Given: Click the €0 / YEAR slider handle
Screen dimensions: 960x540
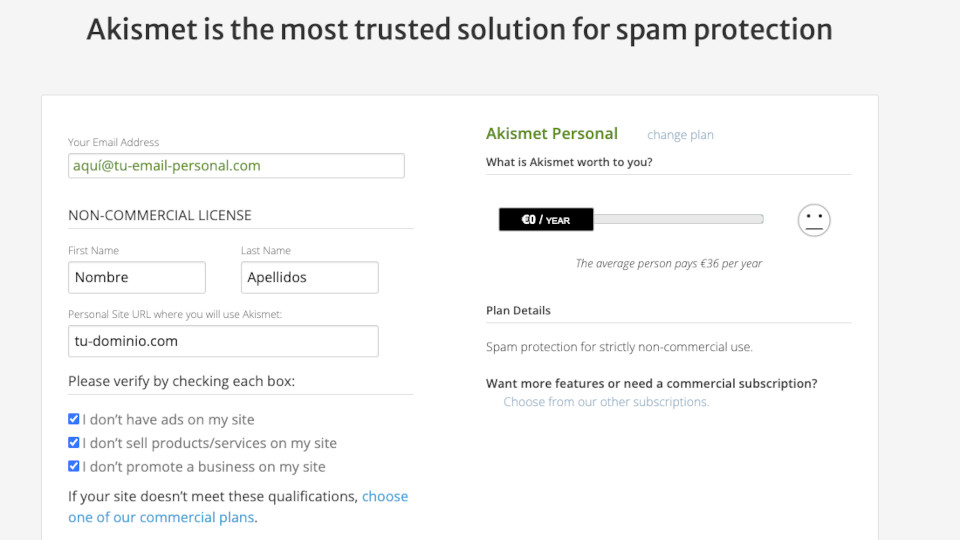Looking at the screenshot, I should [546, 219].
